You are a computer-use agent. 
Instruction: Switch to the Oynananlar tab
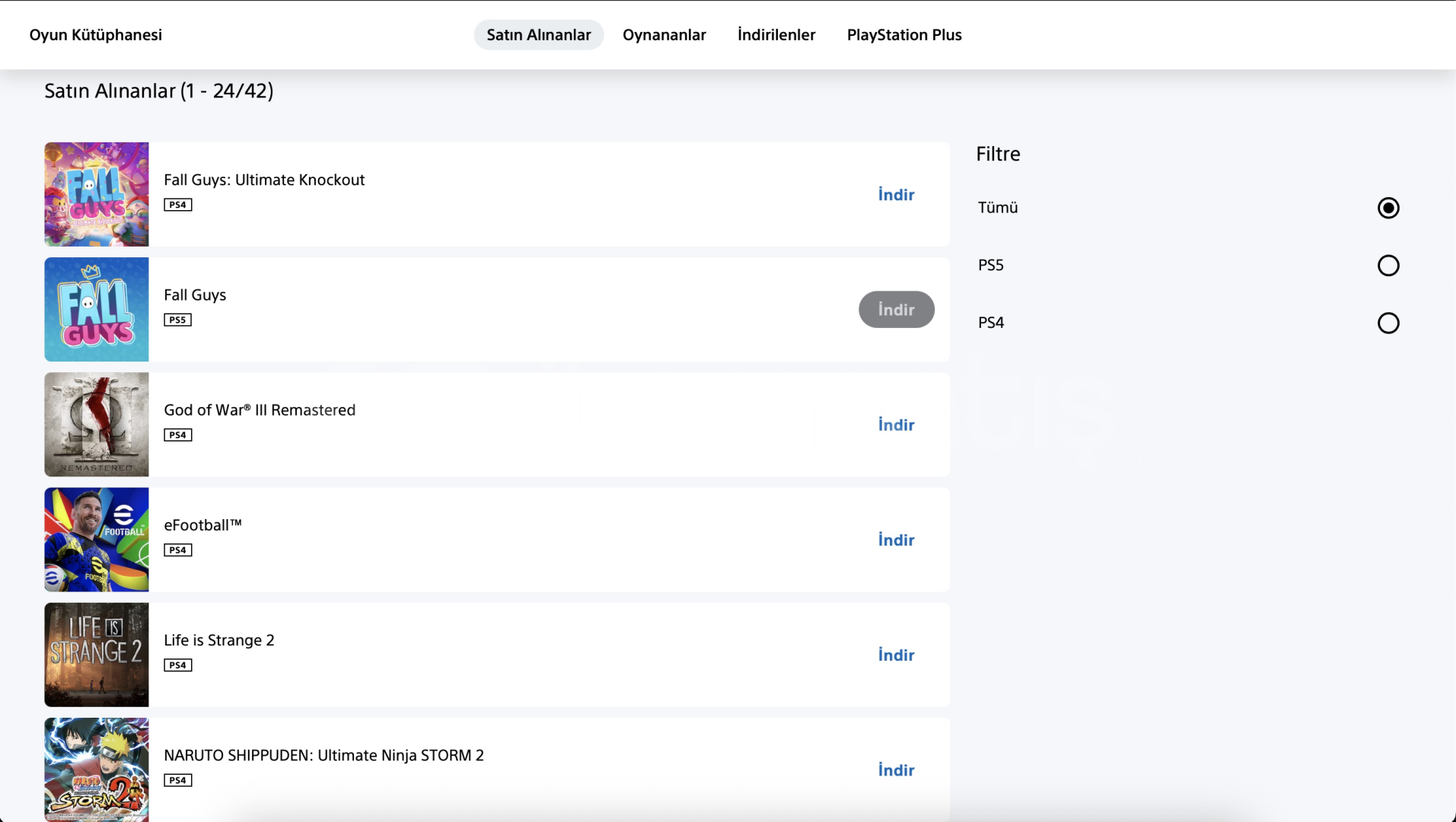[664, 35]
